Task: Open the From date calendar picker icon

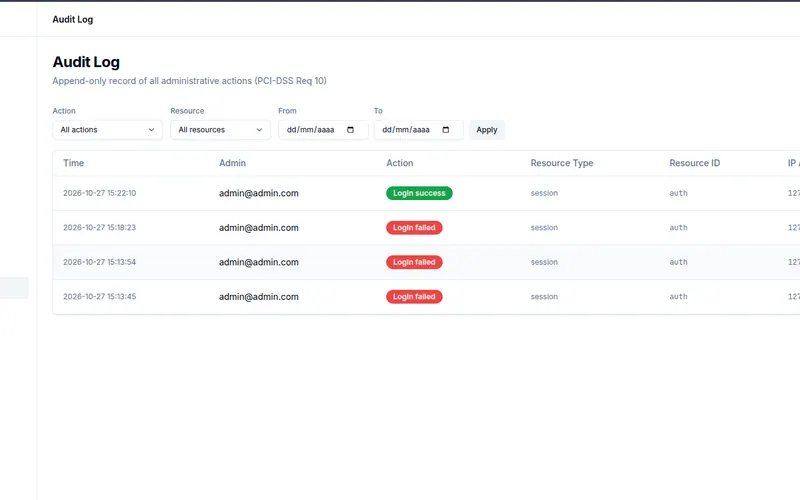Action: 351,130
